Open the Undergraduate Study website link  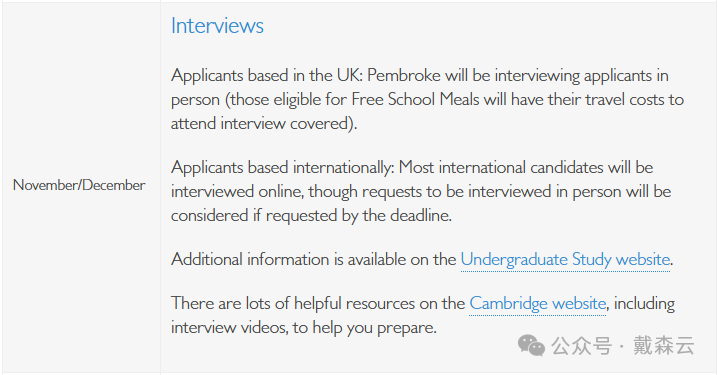point(565,260)
